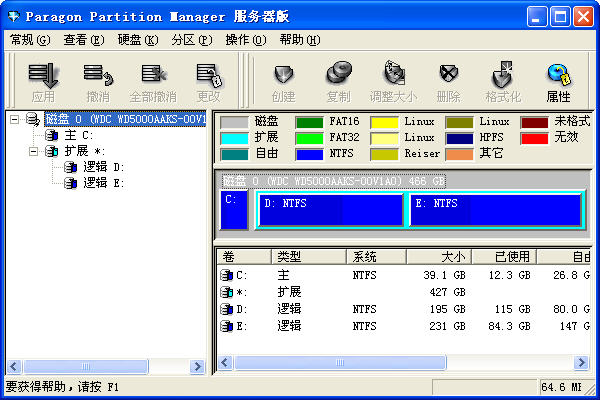
Task: Sort by the 已使用 column header
Action: point(504,256)
